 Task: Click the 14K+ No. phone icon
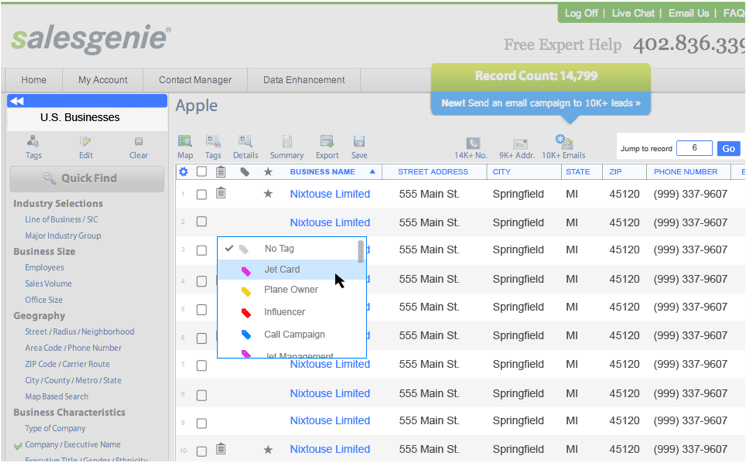473,143
